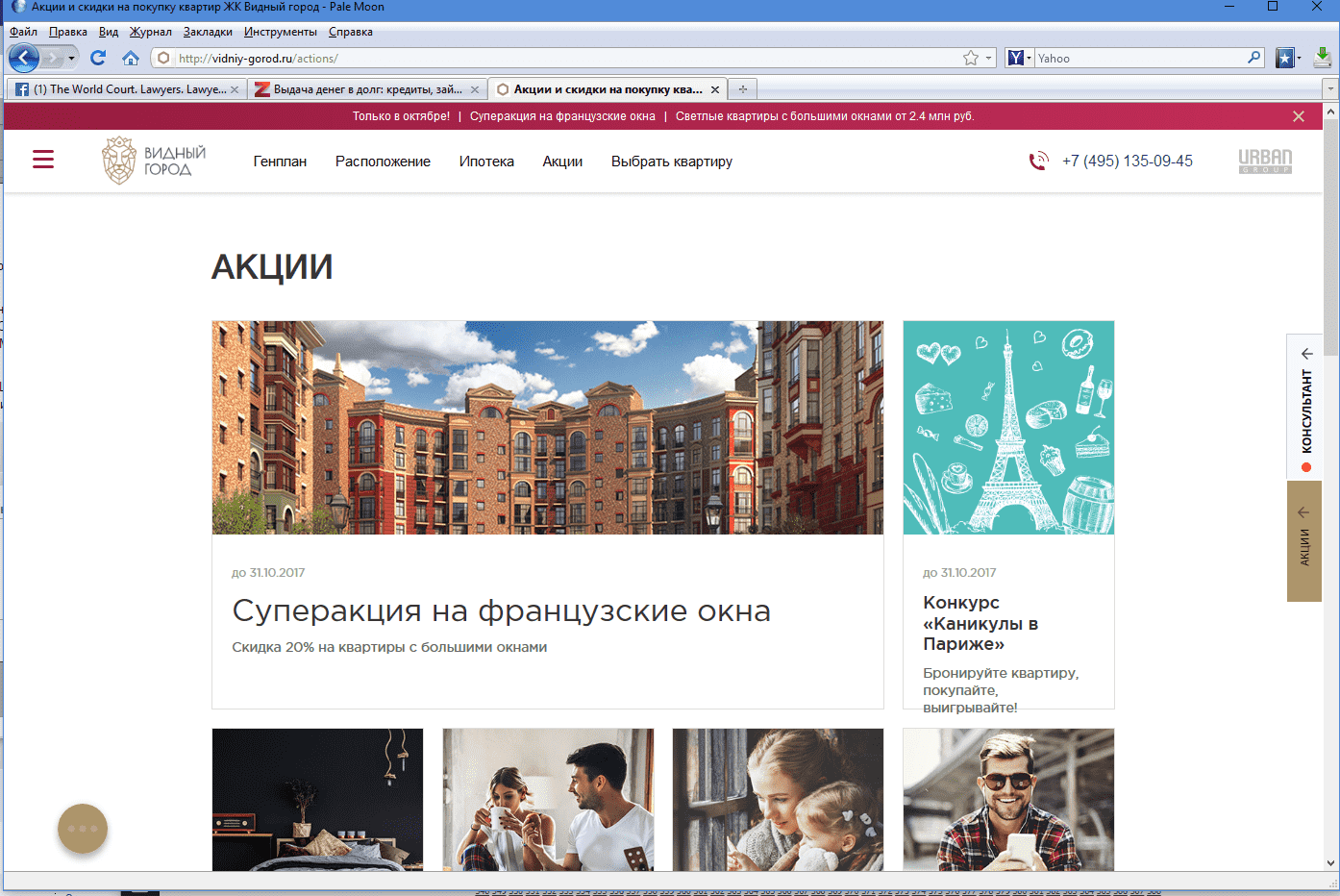Switch to The World Court Facebook tab
This screenshot has width=1340, height=896.
[127, 89]
